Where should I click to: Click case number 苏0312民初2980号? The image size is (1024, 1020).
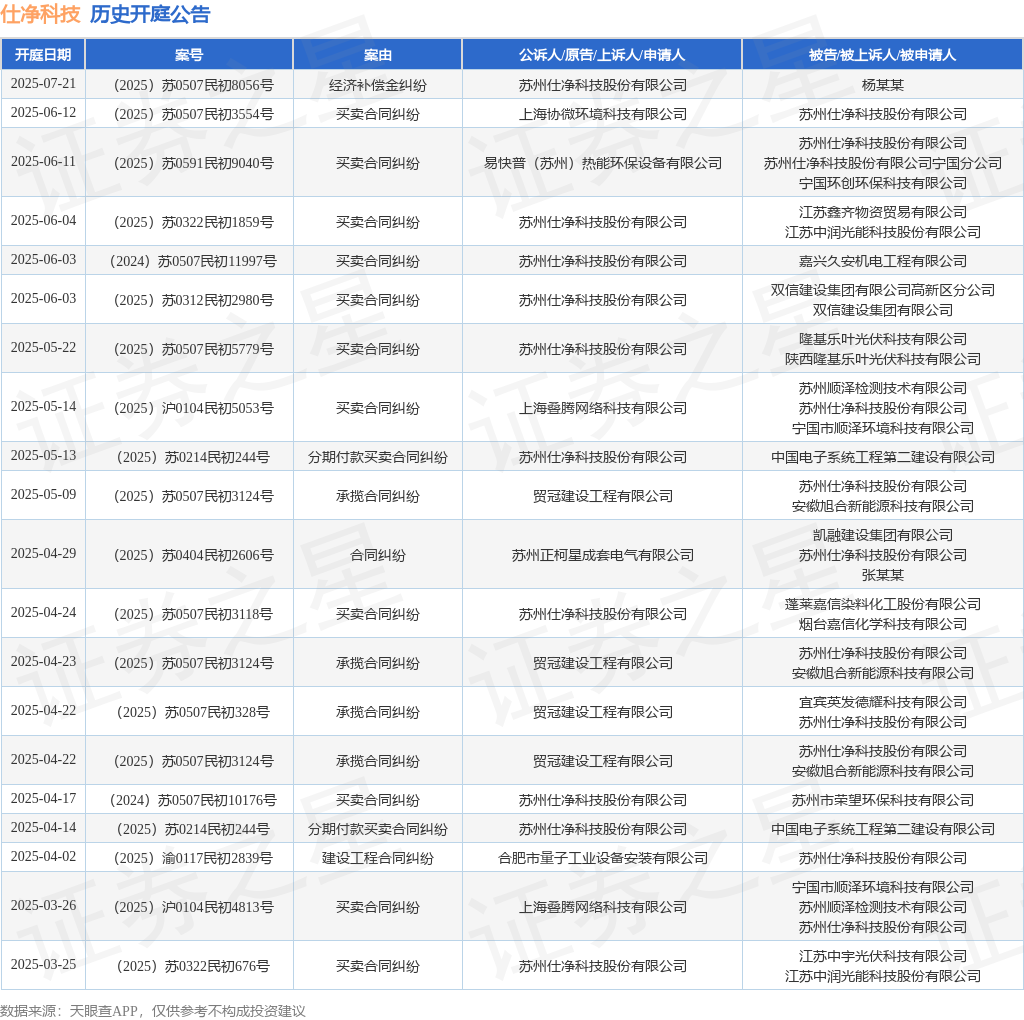point(193,300)
